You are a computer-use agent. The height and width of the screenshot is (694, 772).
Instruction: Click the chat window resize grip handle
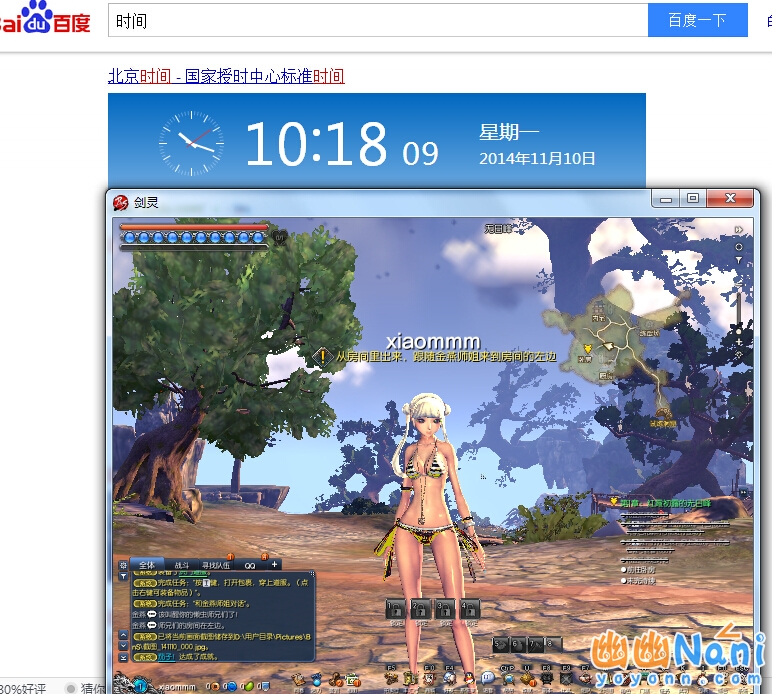pyautogui.click(x=312, y=574)
